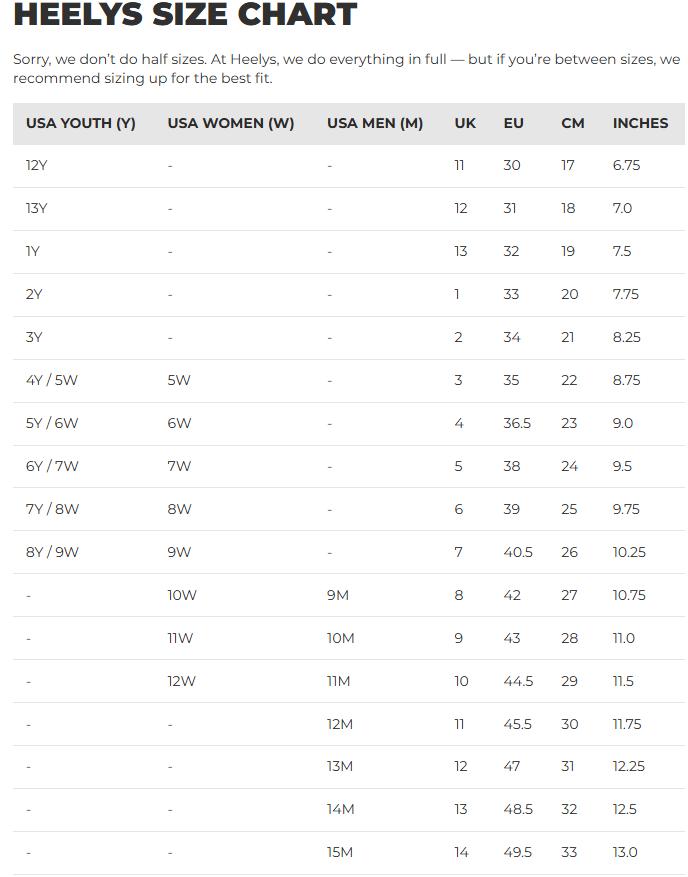Screen dimensions: 688x877
Task: Click the 10.25 inches cell
Action: pyautogui.click(x=629, y=552)
